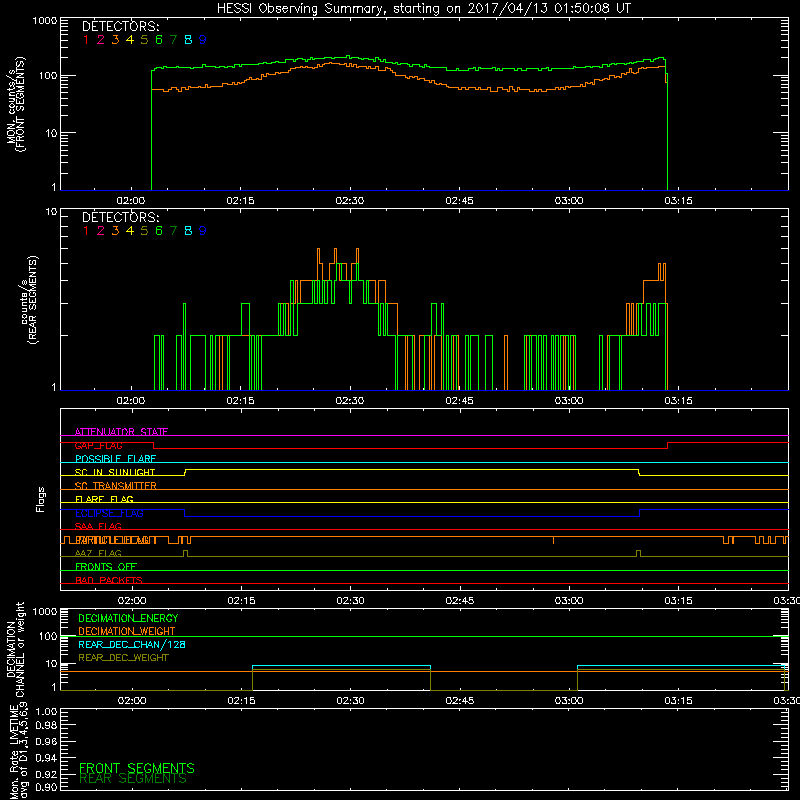Screen dimensions: 800x800
Task: Click the SAA_FLAG label
Action: 98,526
